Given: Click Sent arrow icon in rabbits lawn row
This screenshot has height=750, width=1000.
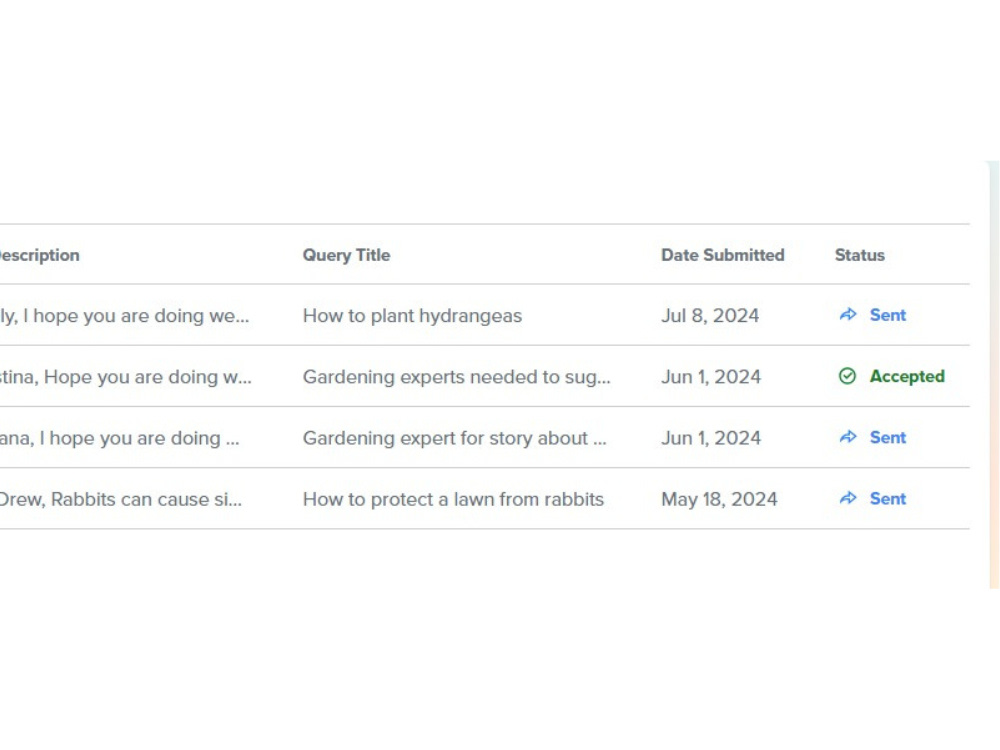Looking at the screenshot, I should click(848, 498).
